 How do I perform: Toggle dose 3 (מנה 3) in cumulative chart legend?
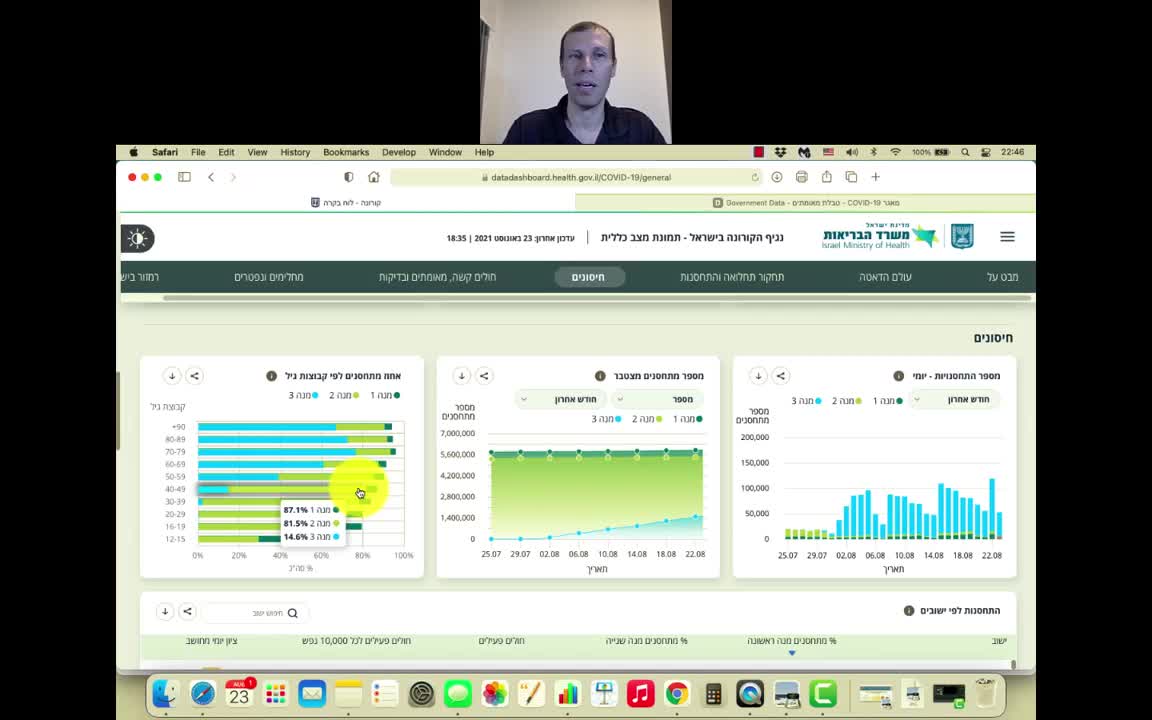[x=606, y=419]
